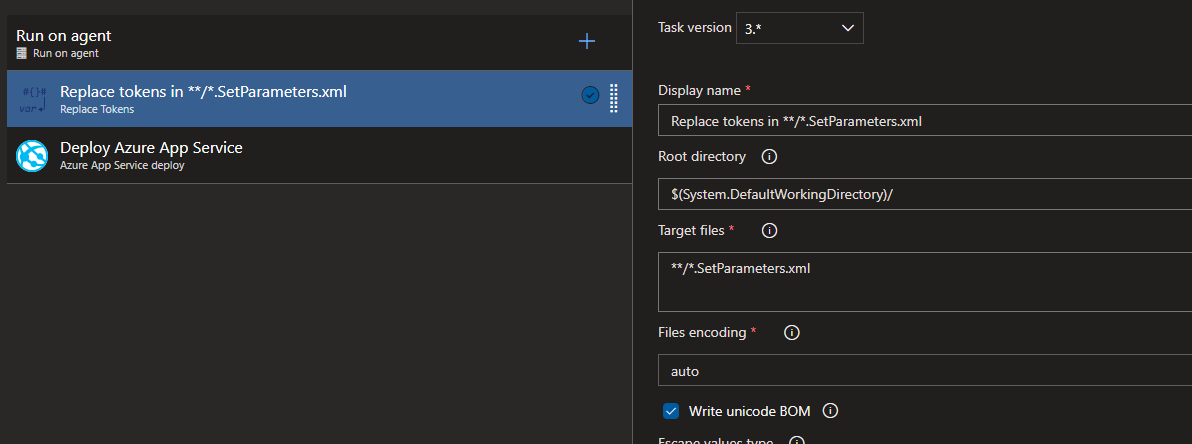
Task: Click the Root directory label
Action: point(702,157)
